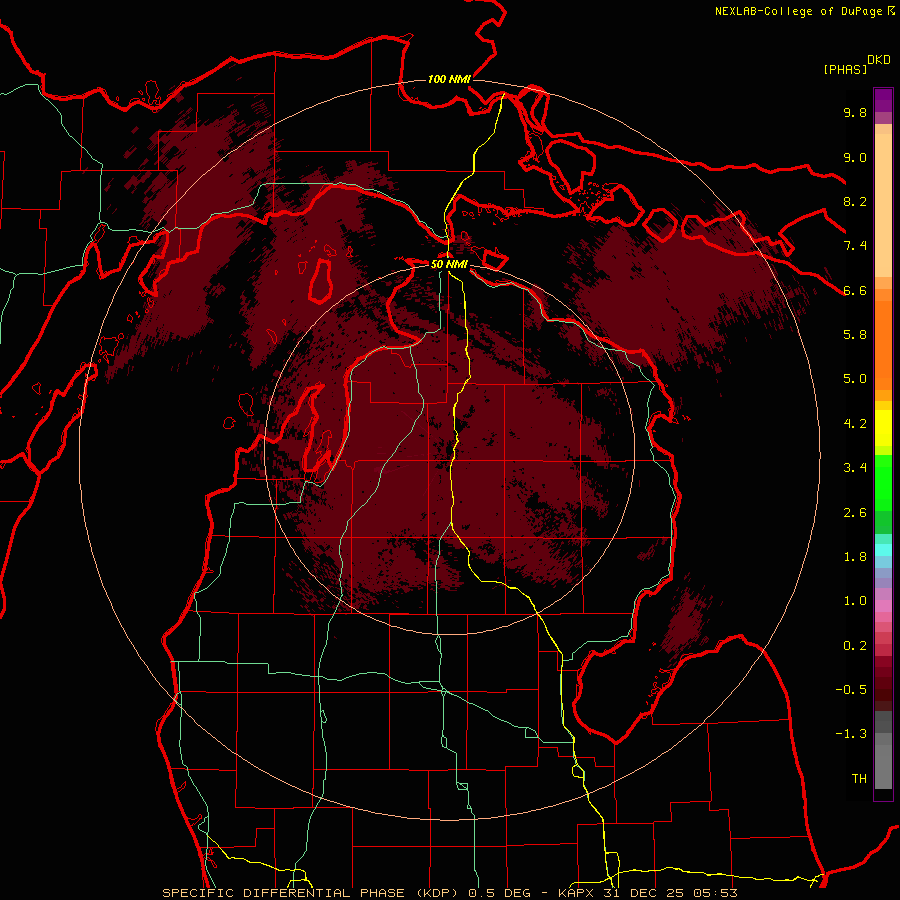The image size is (900, 900).
Task: Select the 5.0 scale value
Action: tap(855, 379)
